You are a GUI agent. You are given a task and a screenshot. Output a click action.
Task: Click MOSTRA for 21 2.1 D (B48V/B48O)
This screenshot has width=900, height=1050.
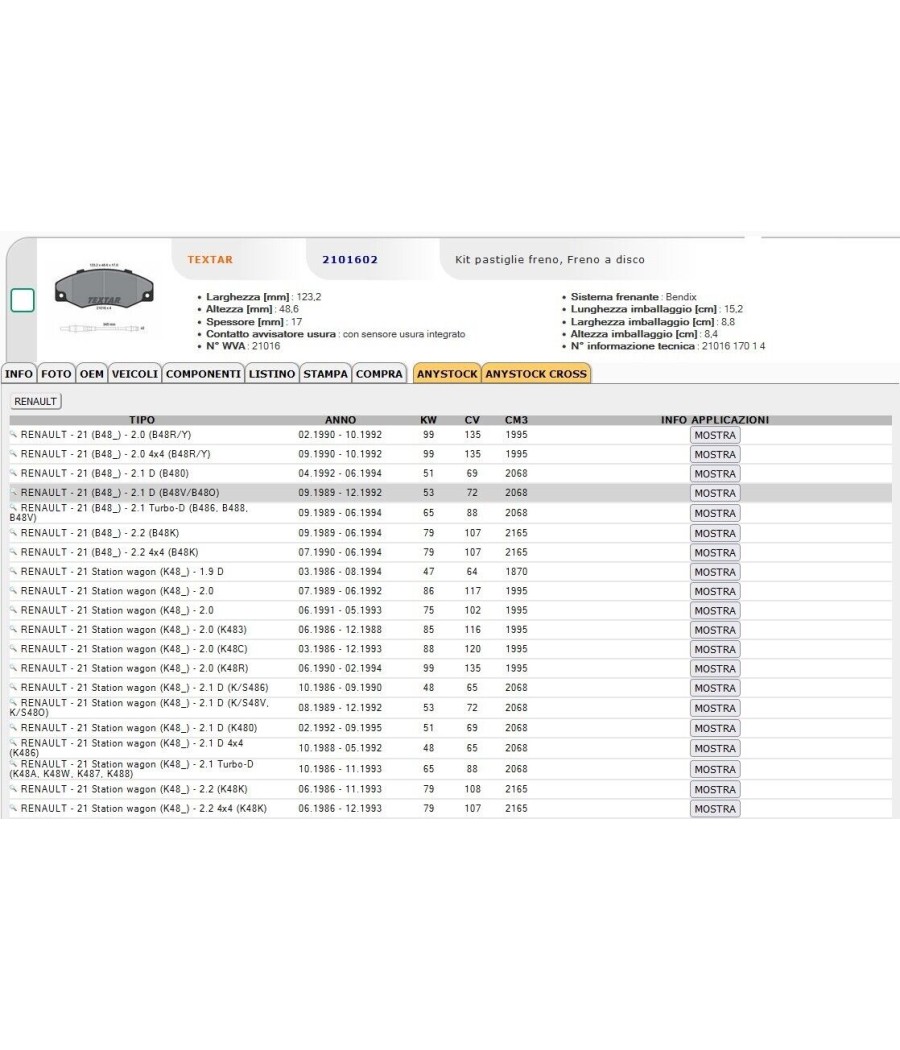[x=715, y=494]
